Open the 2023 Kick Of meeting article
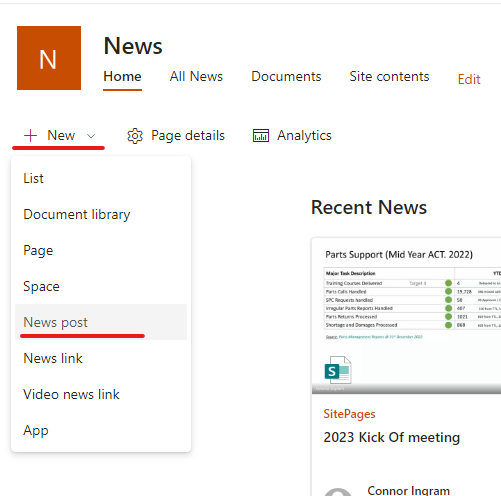The image size is (501, 496). click(392, 437)
